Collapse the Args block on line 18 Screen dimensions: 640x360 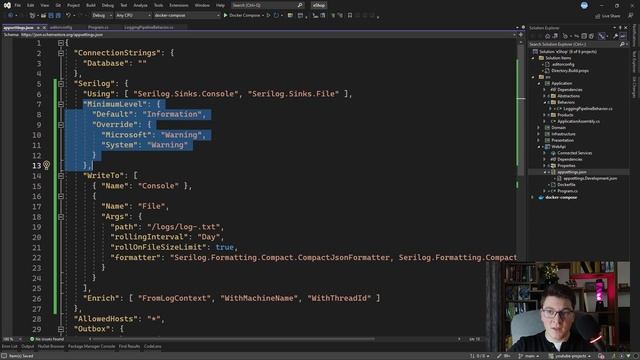tap(61, 217)
